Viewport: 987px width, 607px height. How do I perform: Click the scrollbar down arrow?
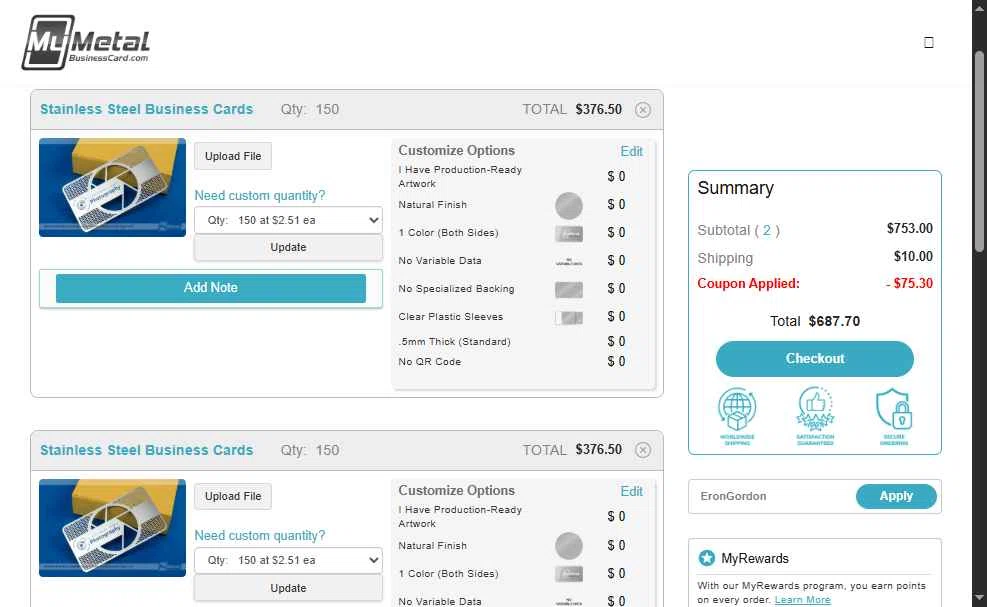click(x=979, y=598)
